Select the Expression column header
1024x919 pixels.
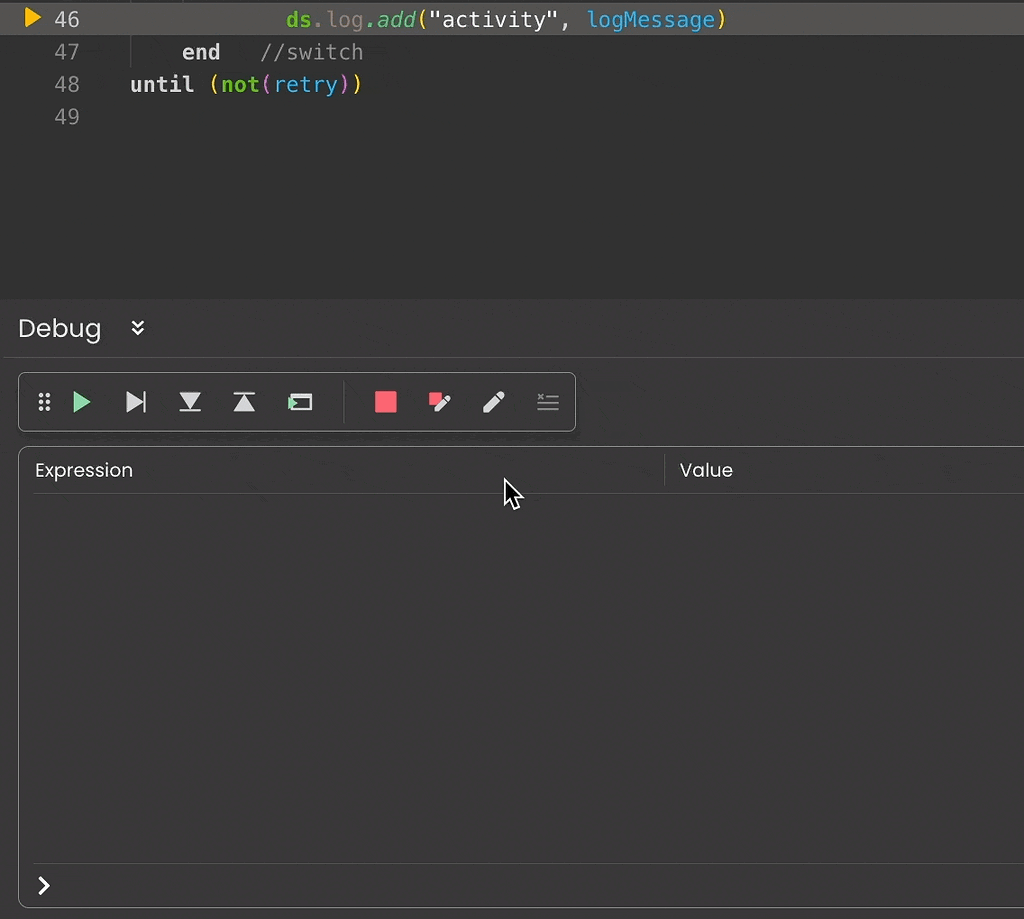coord(84,470)
